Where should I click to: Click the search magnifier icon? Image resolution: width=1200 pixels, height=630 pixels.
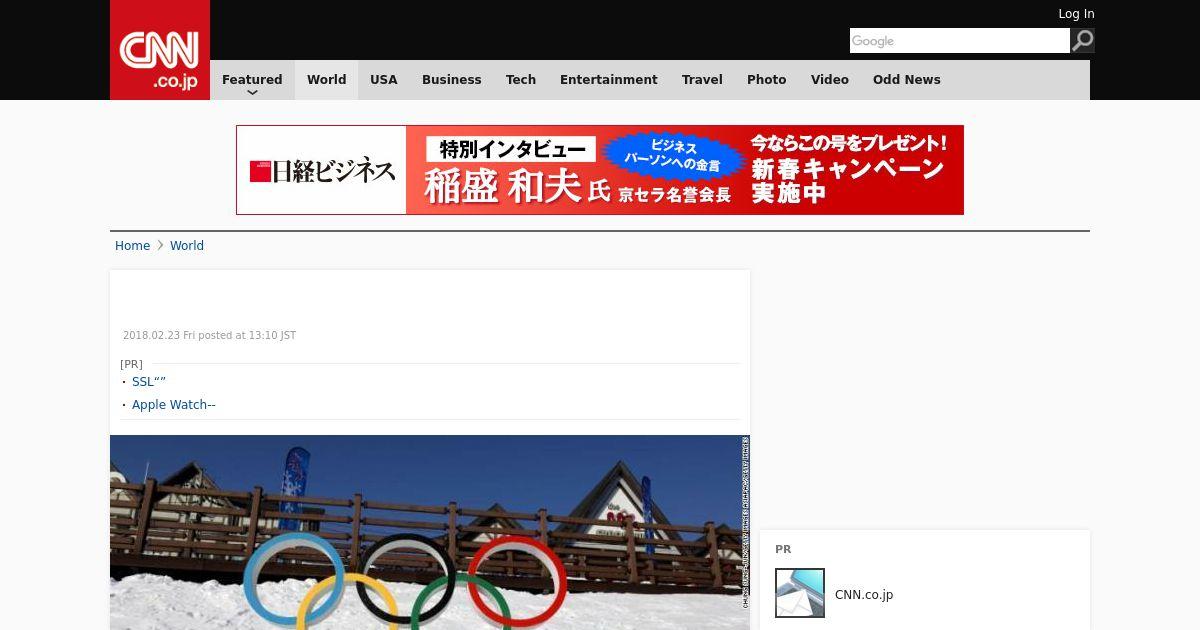coord(1083,41)
